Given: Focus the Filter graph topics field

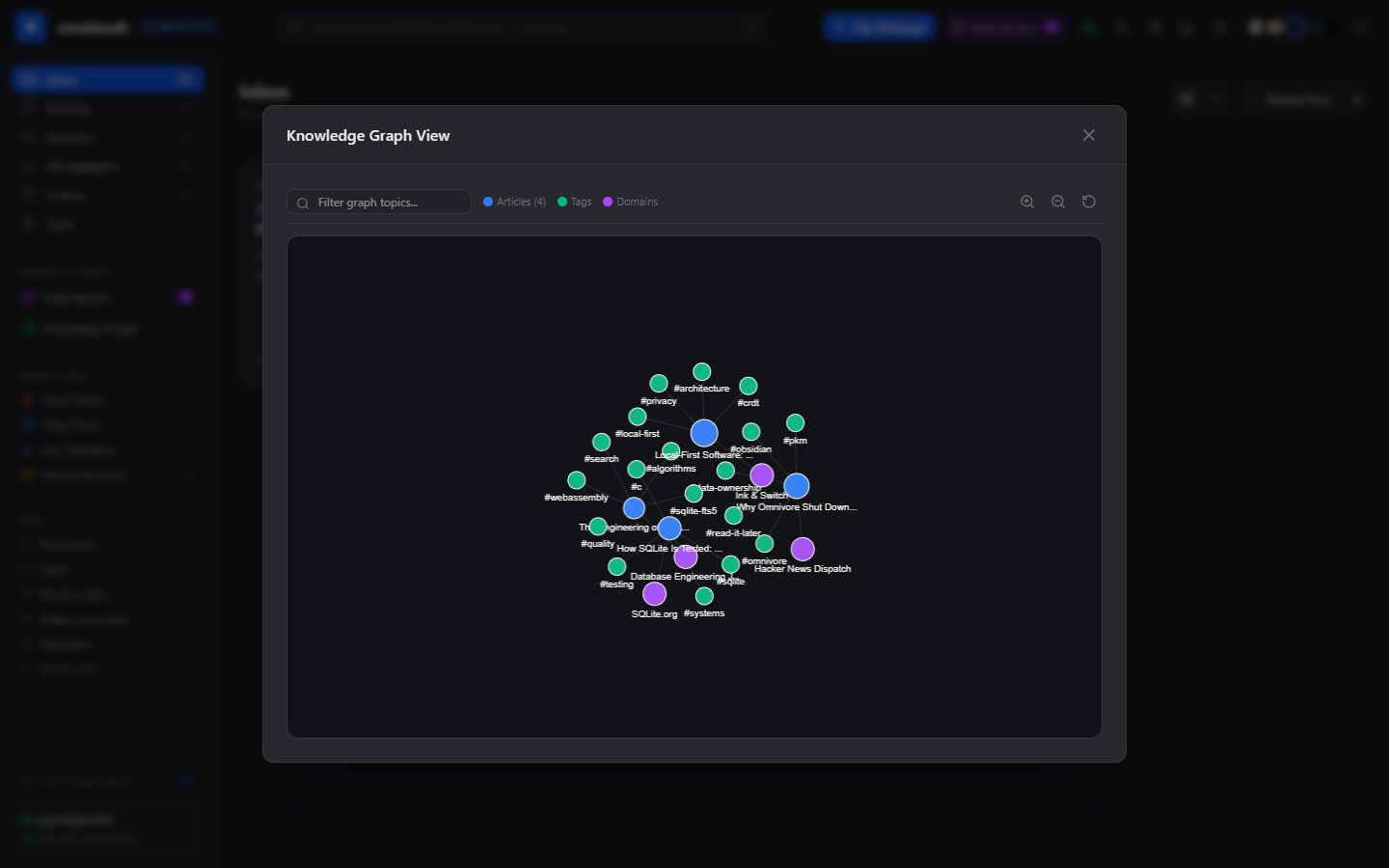Looking at the screenshot, I should pos(379,202).
